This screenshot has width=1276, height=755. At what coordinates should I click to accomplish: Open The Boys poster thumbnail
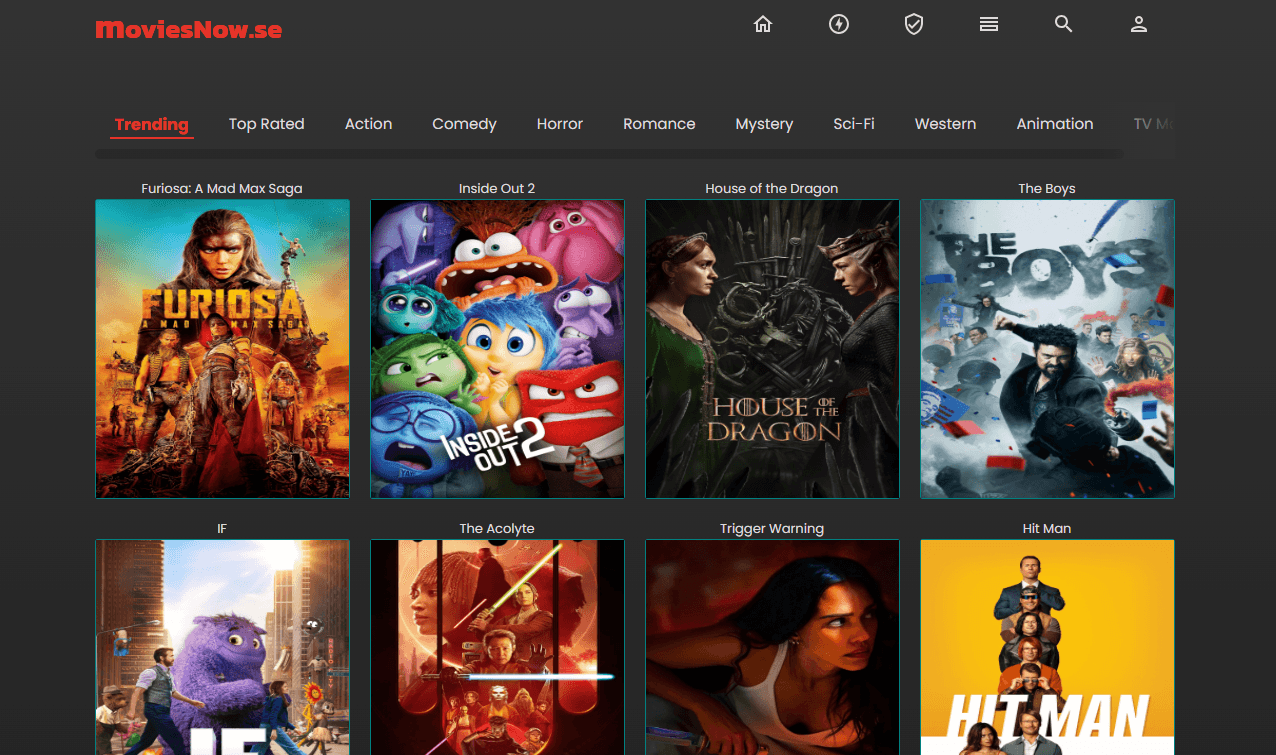coord(1047,348)
